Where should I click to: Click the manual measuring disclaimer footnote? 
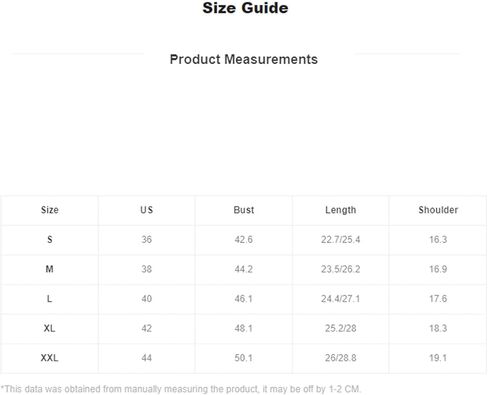181,389
